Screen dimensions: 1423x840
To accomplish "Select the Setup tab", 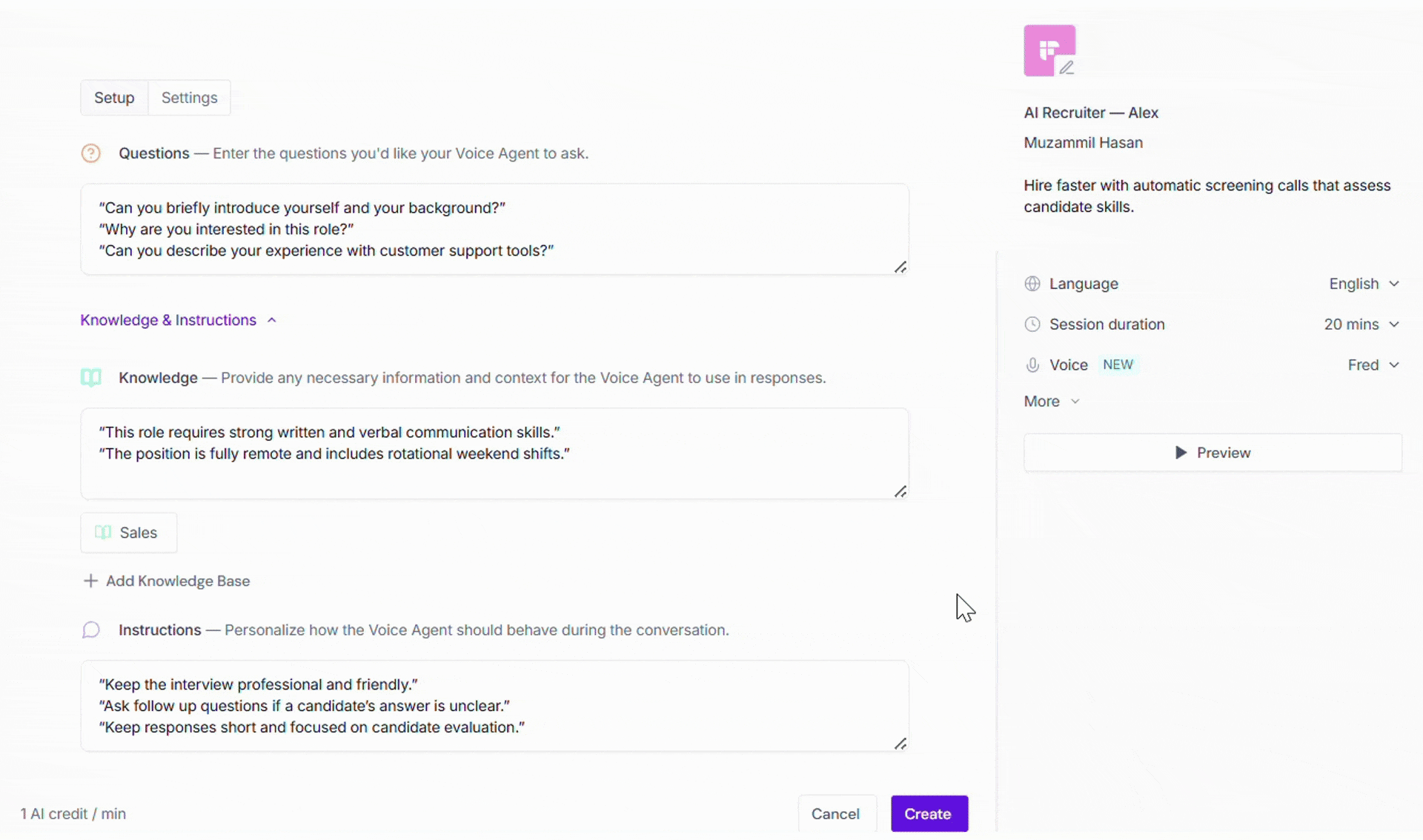I will [114, 98].
